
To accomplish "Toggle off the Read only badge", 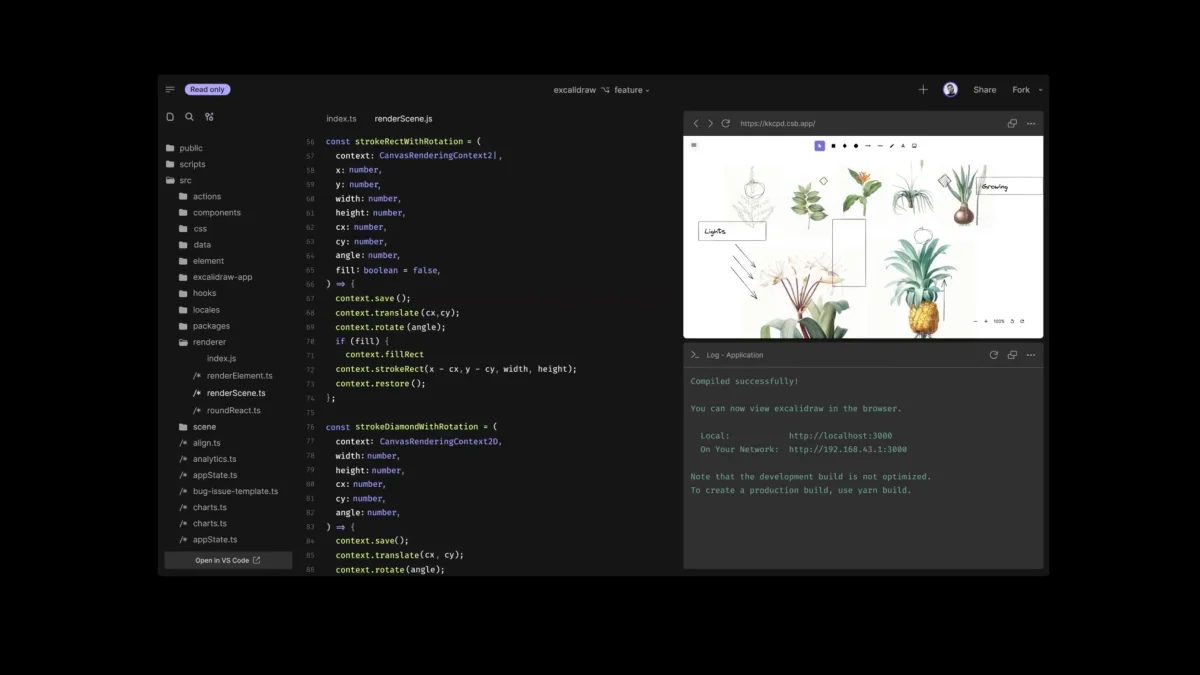I will 207,89.
